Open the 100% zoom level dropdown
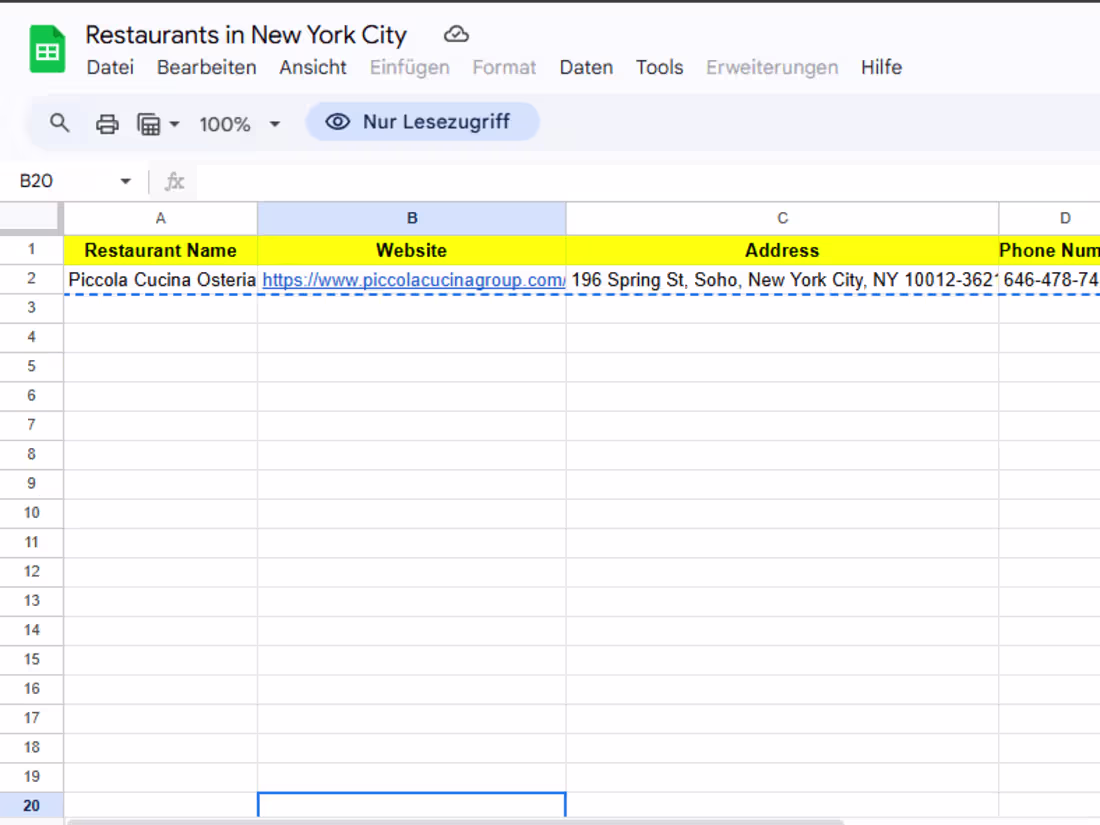The height and width of the screenshot is (825, 1100). click(239, 124)
